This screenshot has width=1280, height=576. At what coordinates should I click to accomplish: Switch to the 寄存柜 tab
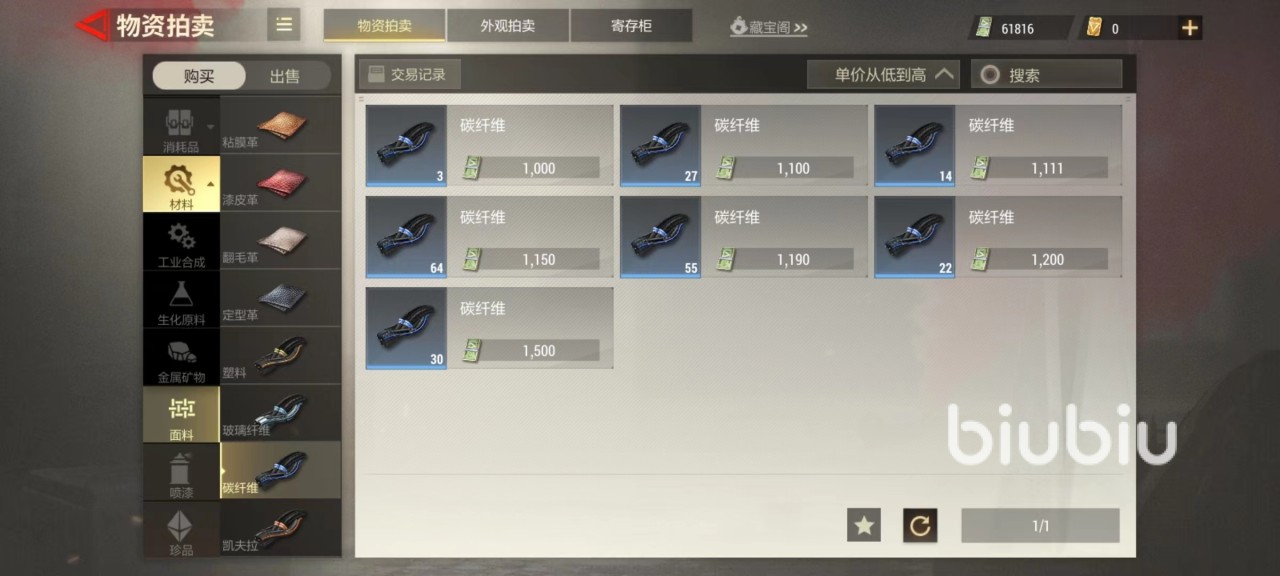(631, 26)
